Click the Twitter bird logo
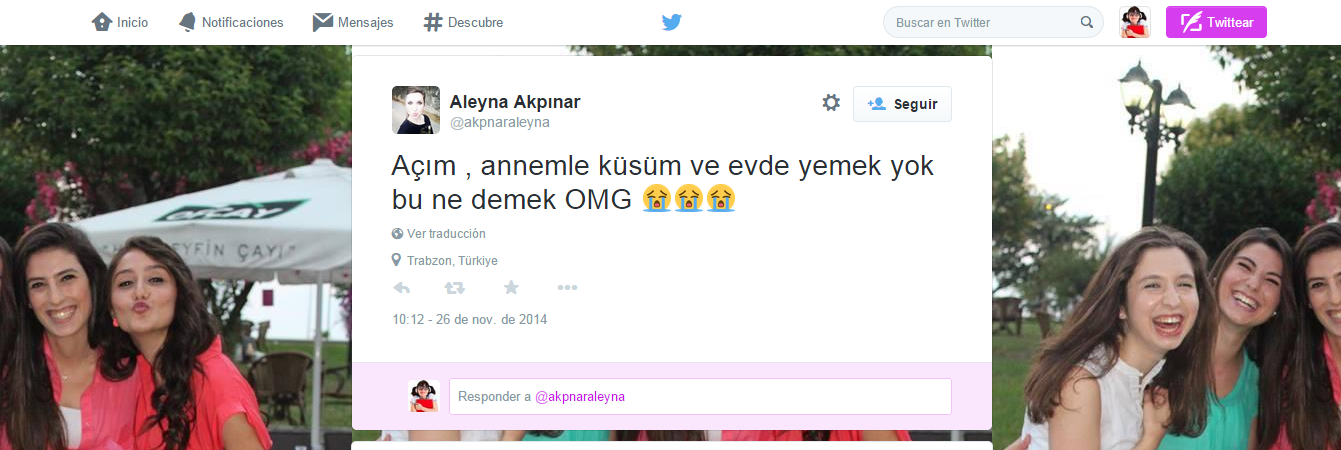Viewport: 1341px width, 450px height. pyautogui.click(x=672, y=22)
